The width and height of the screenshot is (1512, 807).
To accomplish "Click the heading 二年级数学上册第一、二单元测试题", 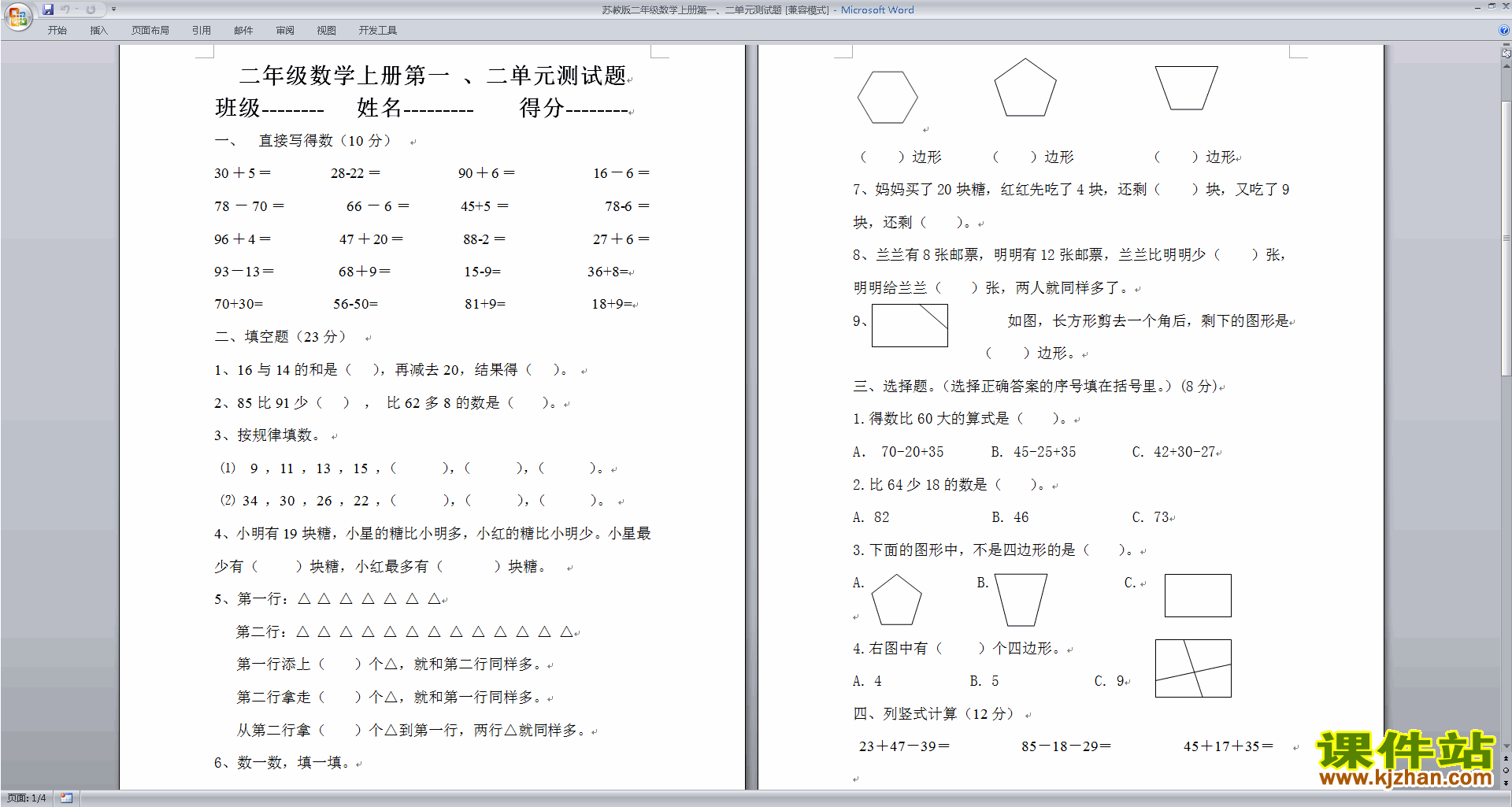I will tap(432, 76).
